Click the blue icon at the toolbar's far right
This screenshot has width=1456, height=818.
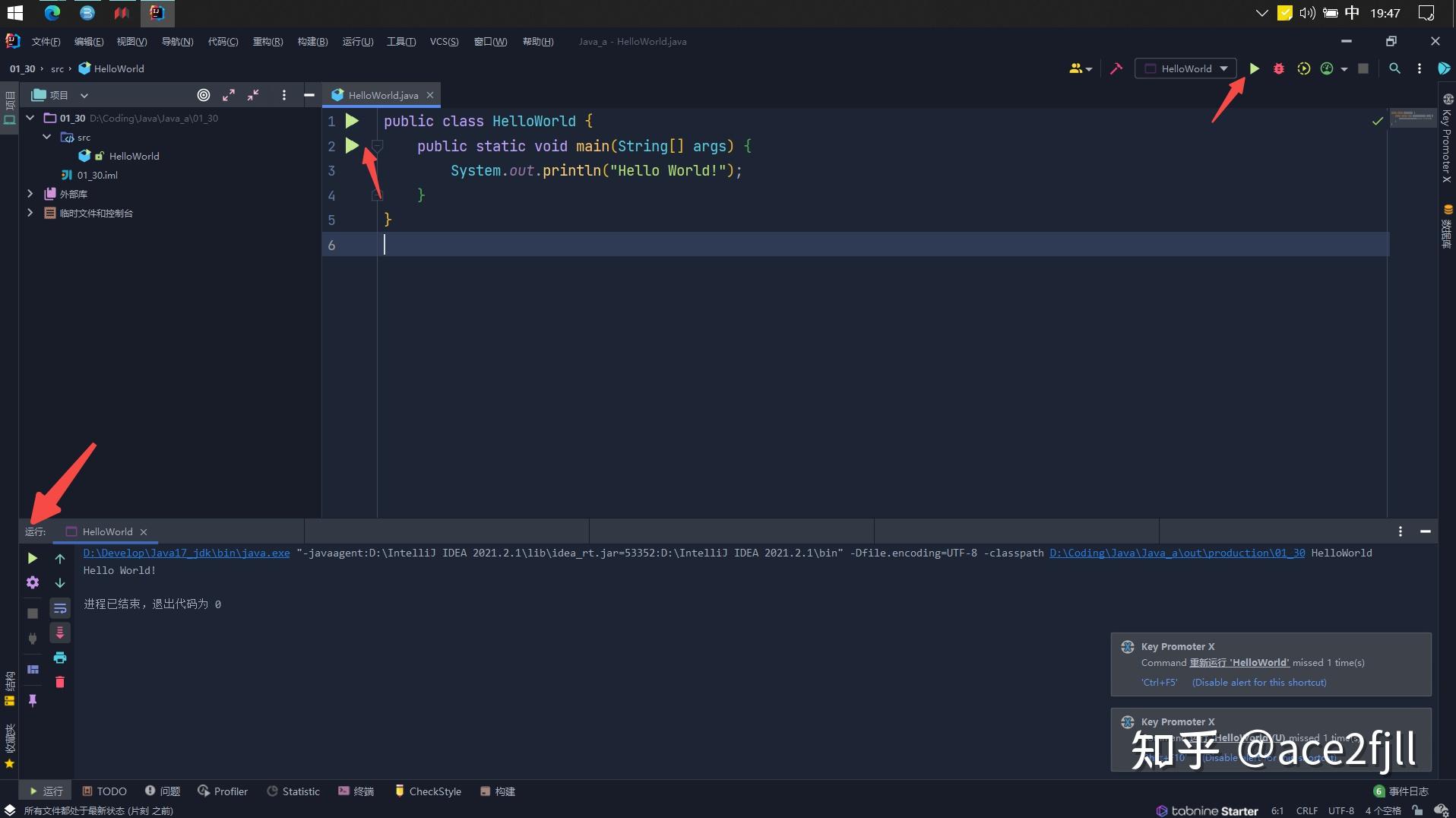coord(1444,68)
